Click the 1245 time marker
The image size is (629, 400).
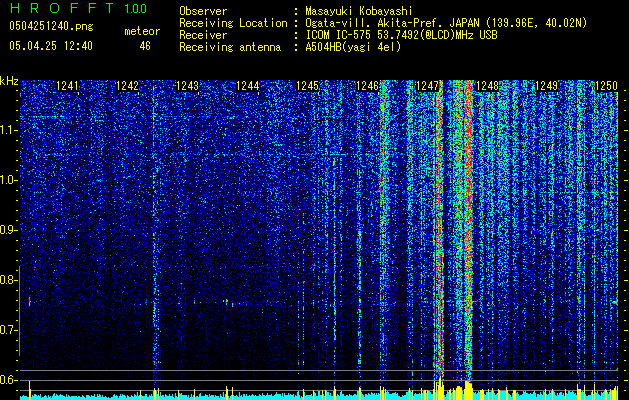[307, 86]
